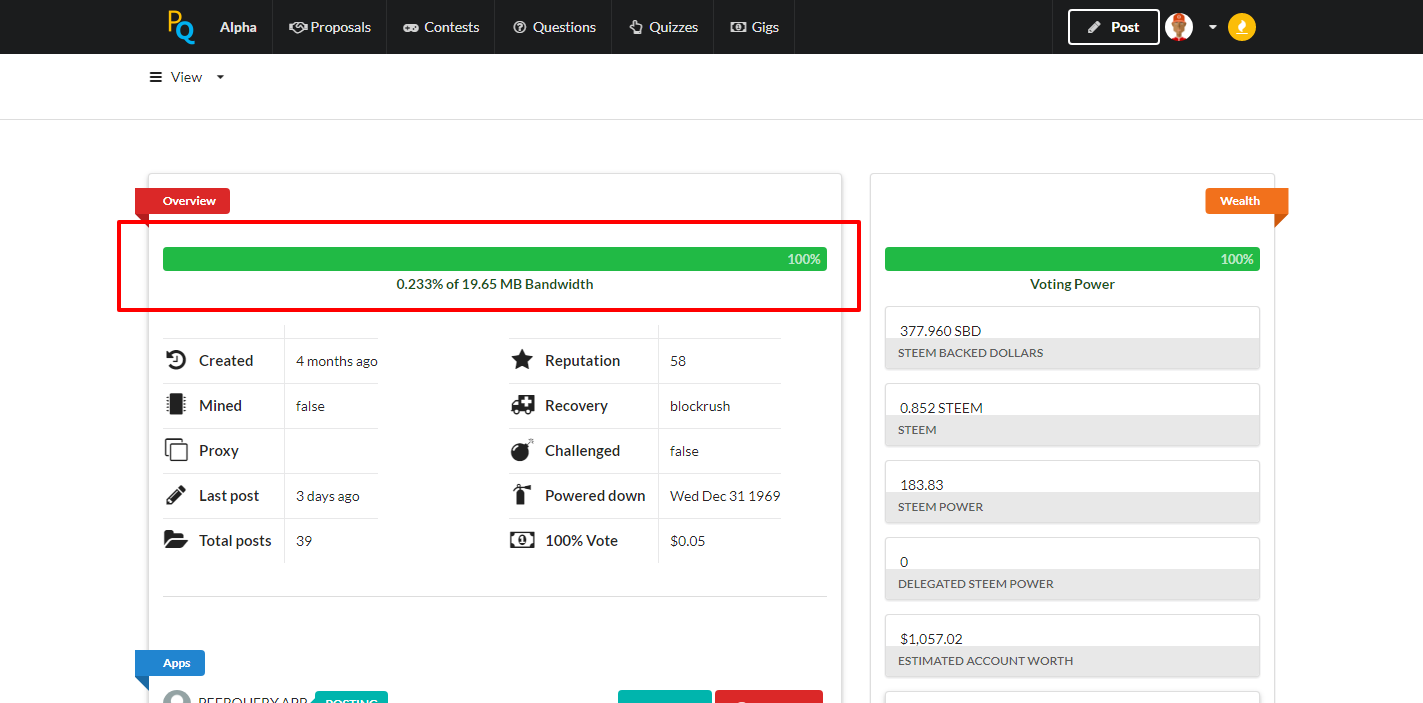Viewport: 1423px width, 703px height.
Task: Select the 'blockrush' recovery value
Action: pos(700,406)
